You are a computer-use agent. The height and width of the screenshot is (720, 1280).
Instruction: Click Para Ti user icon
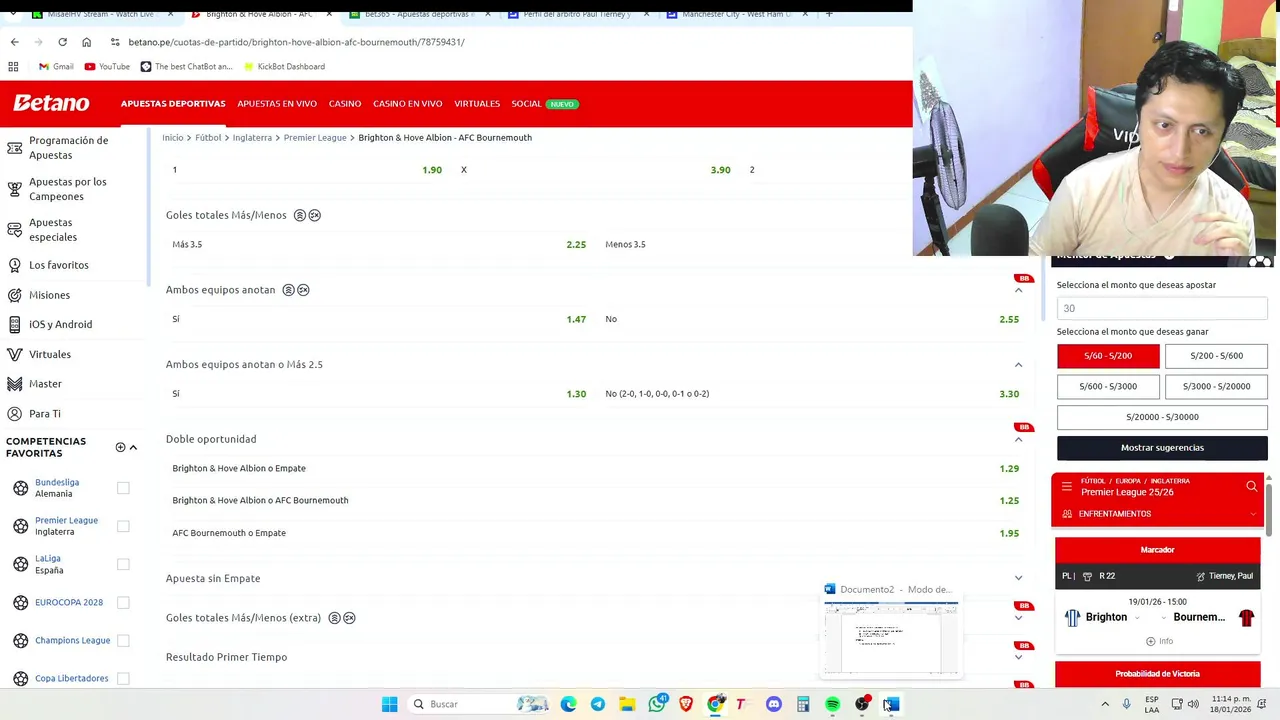(15, 414)
